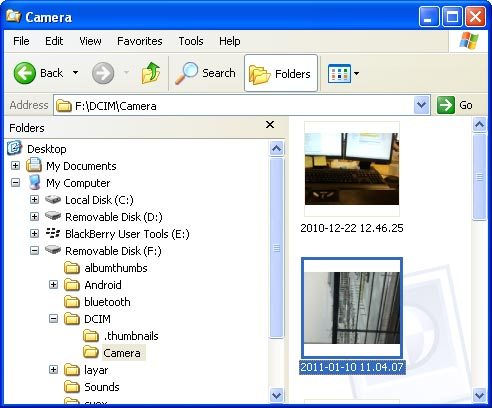Select the Desktop icon in folder tree
This screenshot has height=408, width=492.
(x=14, y=148)
